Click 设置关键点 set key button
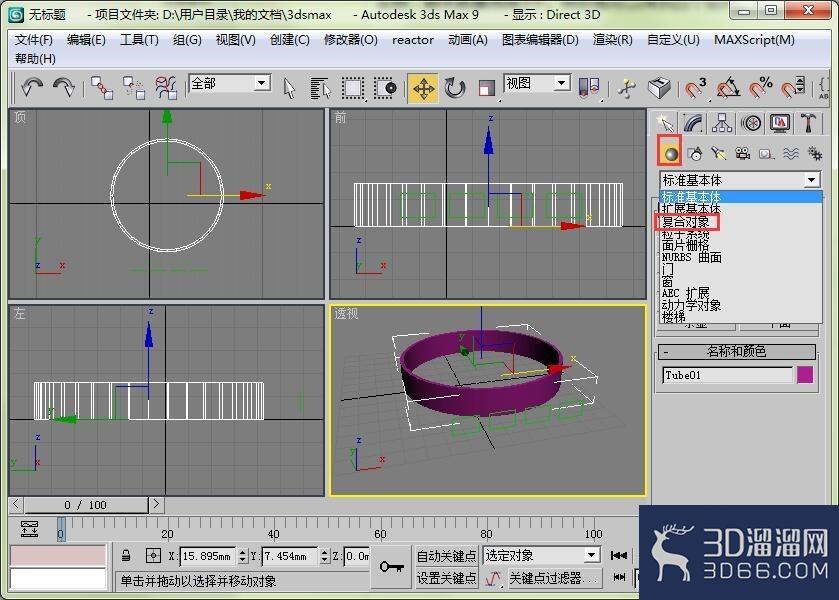The image size is (839, 600). [446, 578]
